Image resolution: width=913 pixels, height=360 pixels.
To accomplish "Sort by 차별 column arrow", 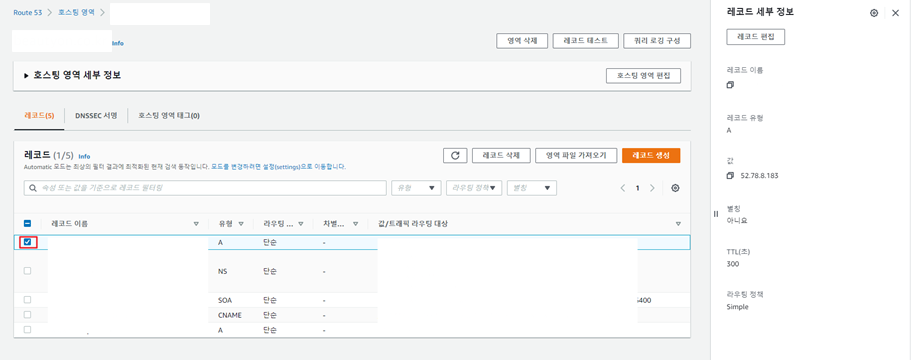I will [x=355, y=224].
